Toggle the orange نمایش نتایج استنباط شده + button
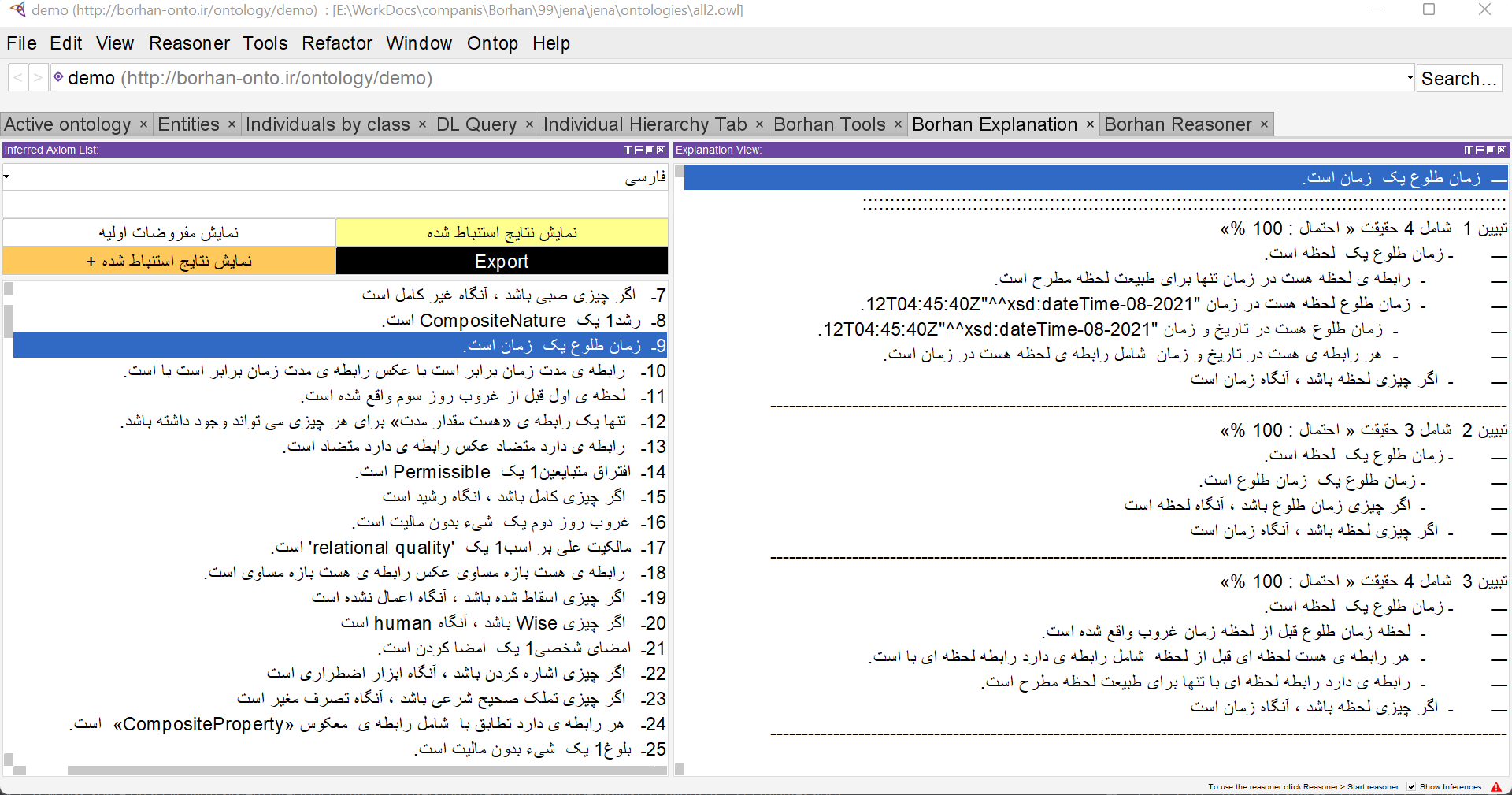 pos(168,261)
